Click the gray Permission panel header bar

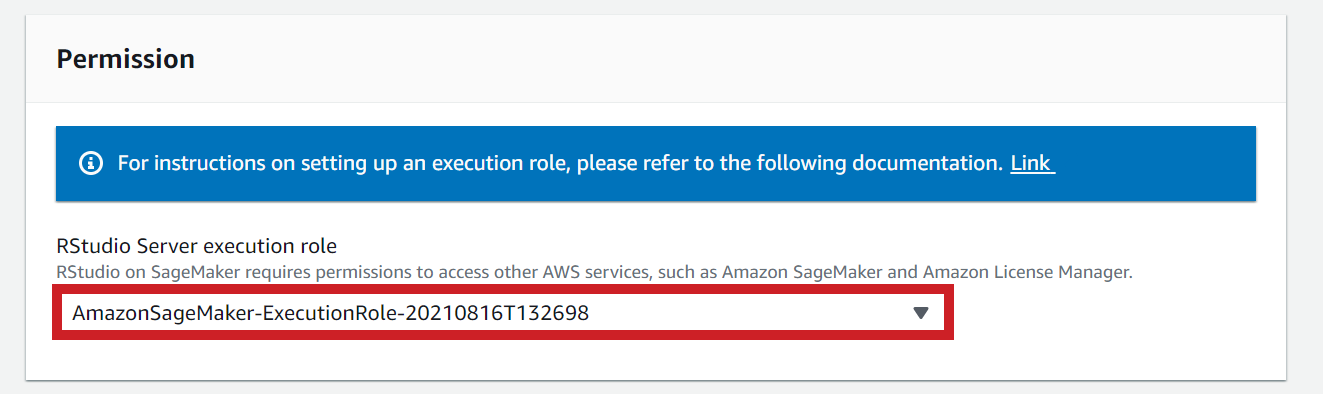pyautogui.click(x=656, y=59)
